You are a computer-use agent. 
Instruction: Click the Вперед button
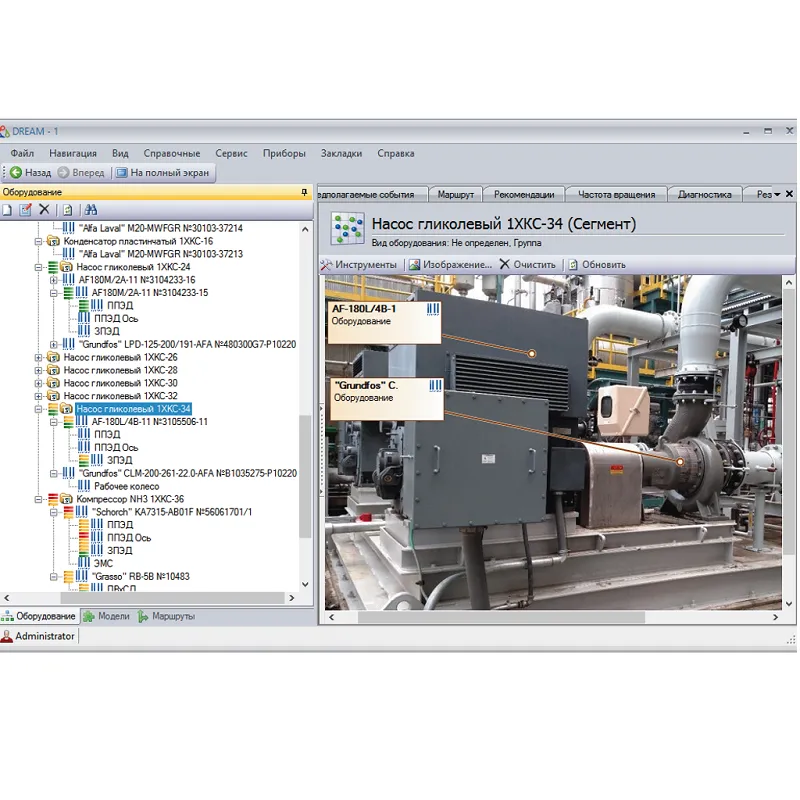click(81, 172)
